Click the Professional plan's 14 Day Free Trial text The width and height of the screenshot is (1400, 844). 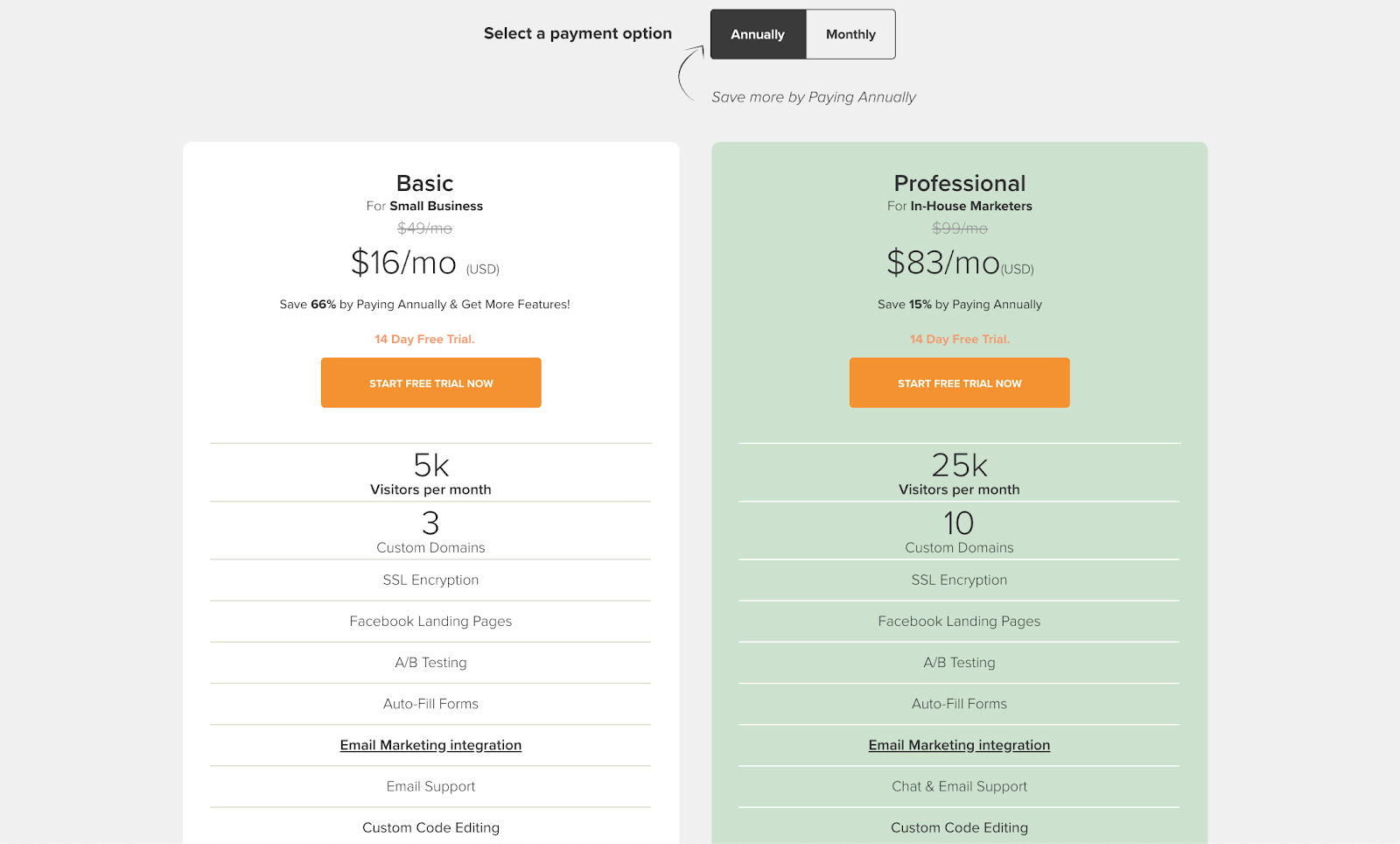click(959, 339)
